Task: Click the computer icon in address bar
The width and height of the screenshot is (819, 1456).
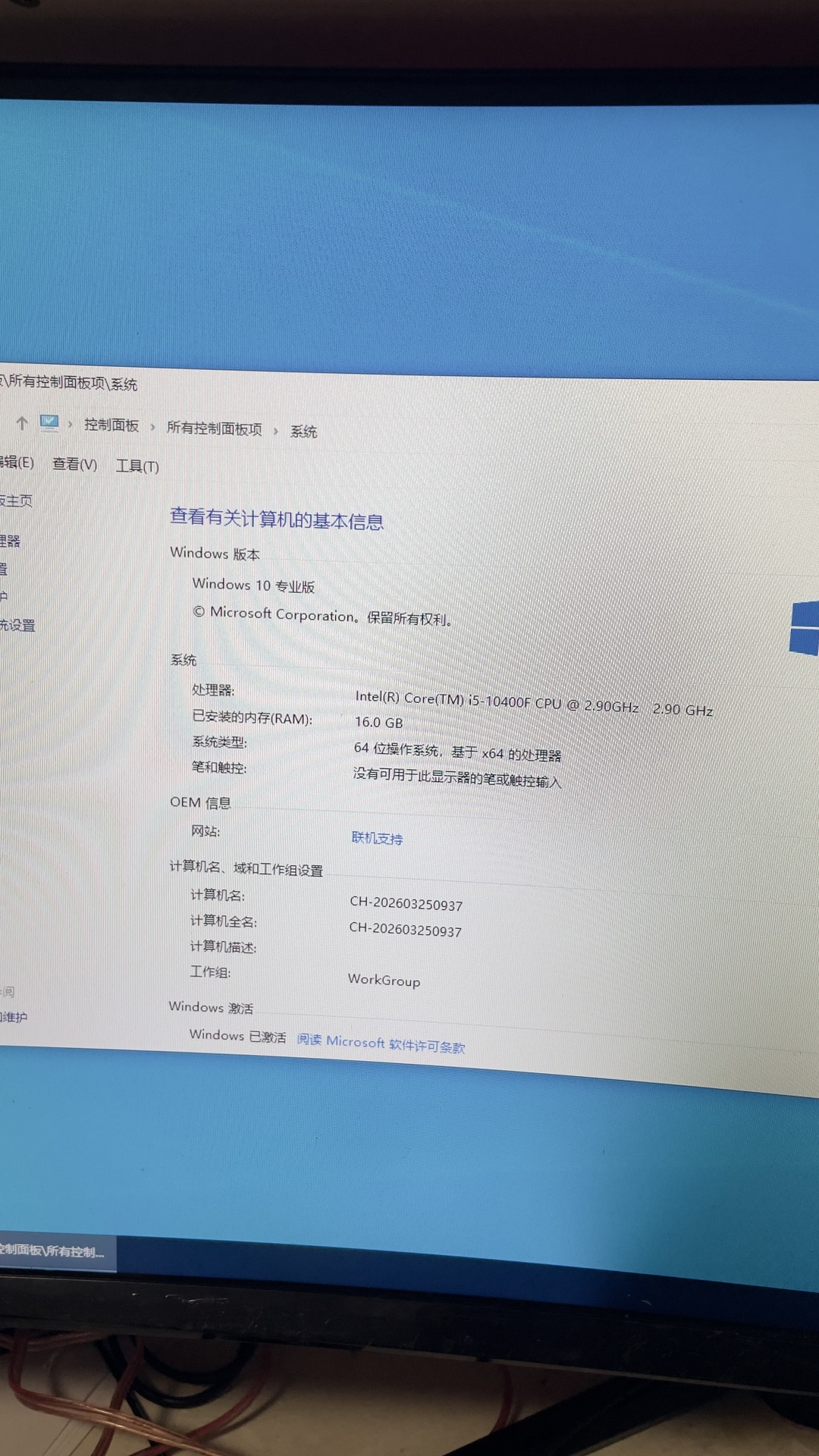Action: pos(49,422)
